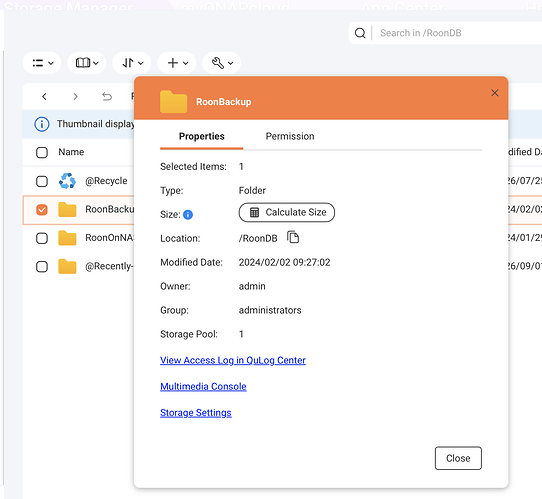Click the Name column header

click(x=71, y=152)
